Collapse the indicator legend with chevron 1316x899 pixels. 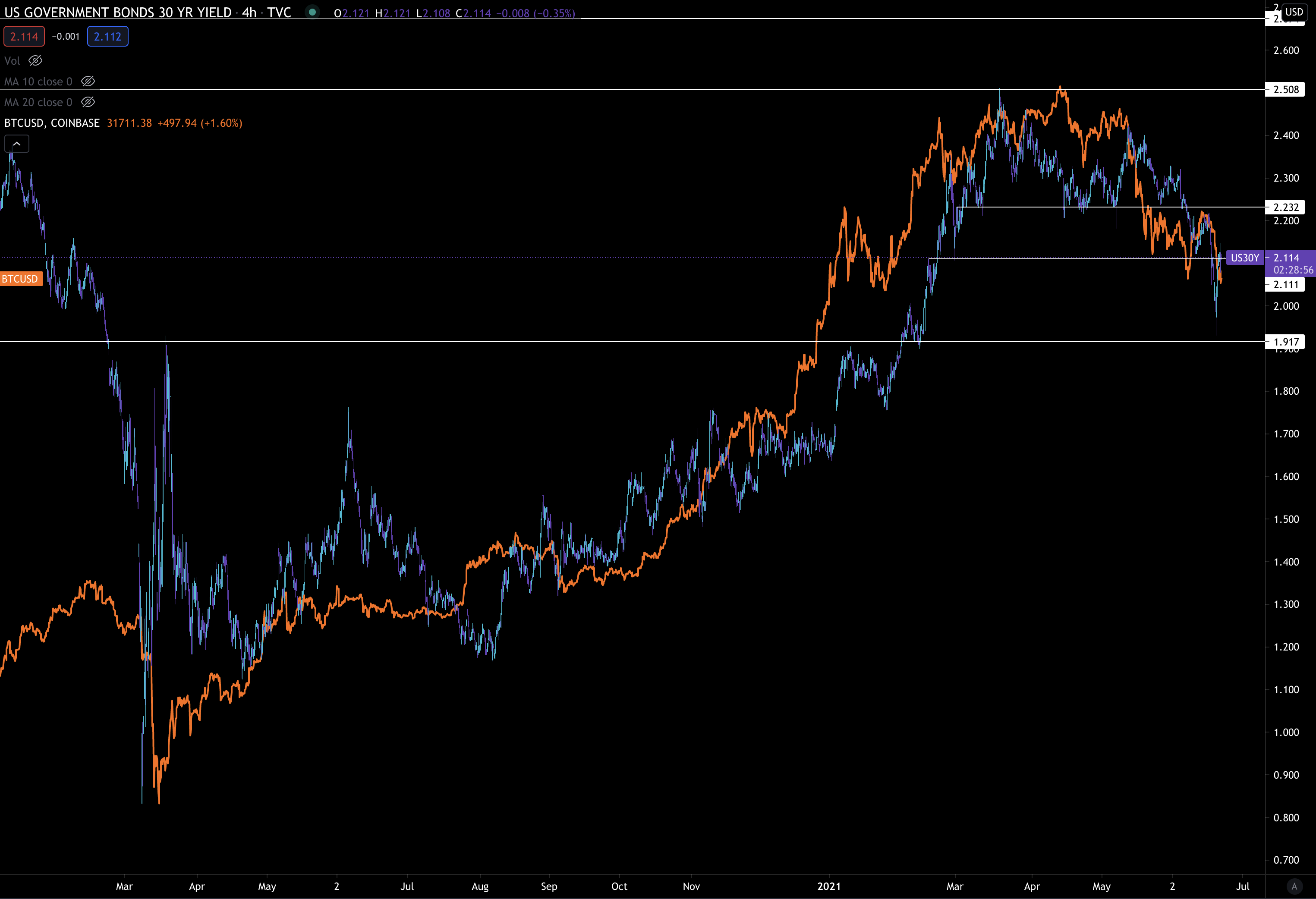point(17,144)
